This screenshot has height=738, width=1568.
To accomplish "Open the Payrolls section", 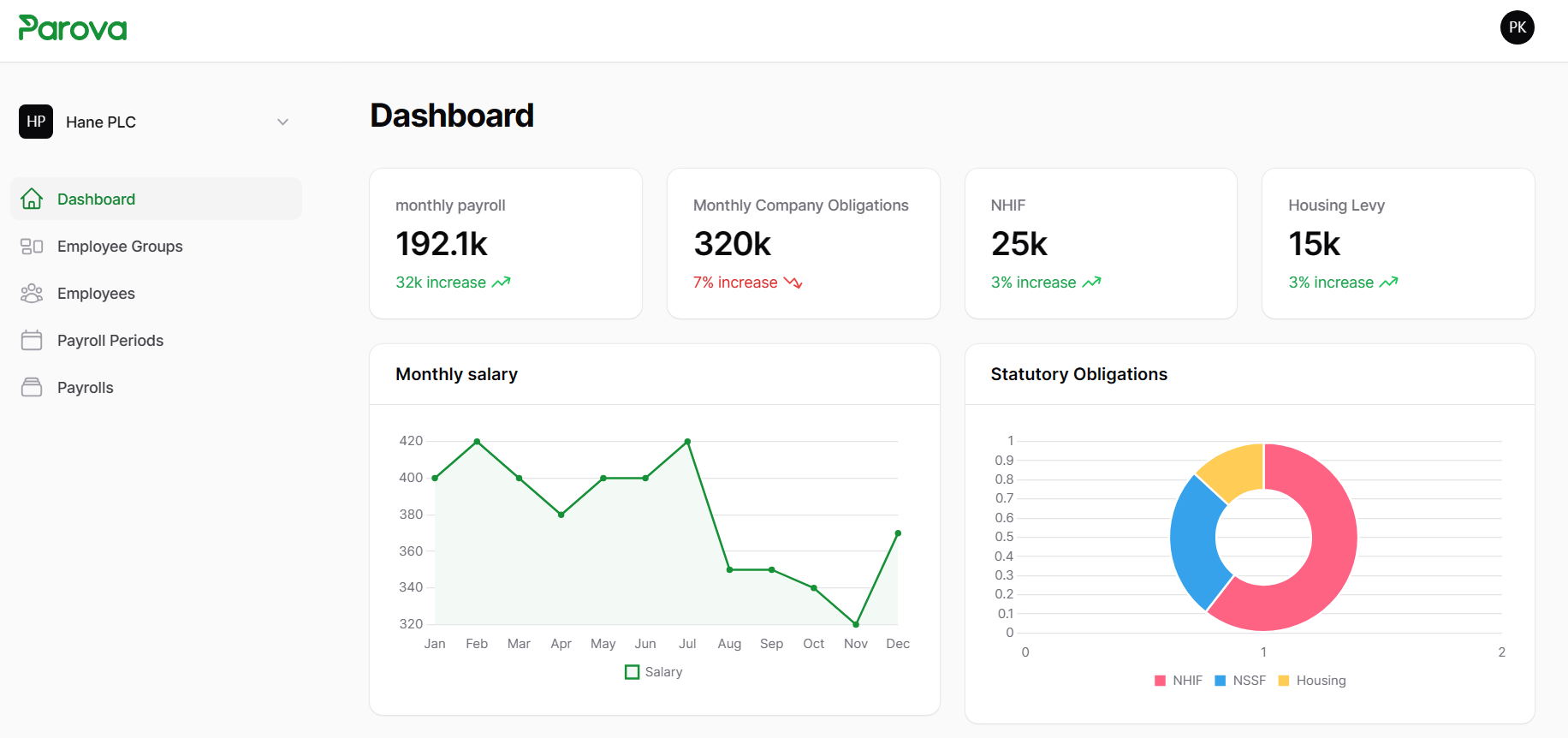I will point(156,388).
